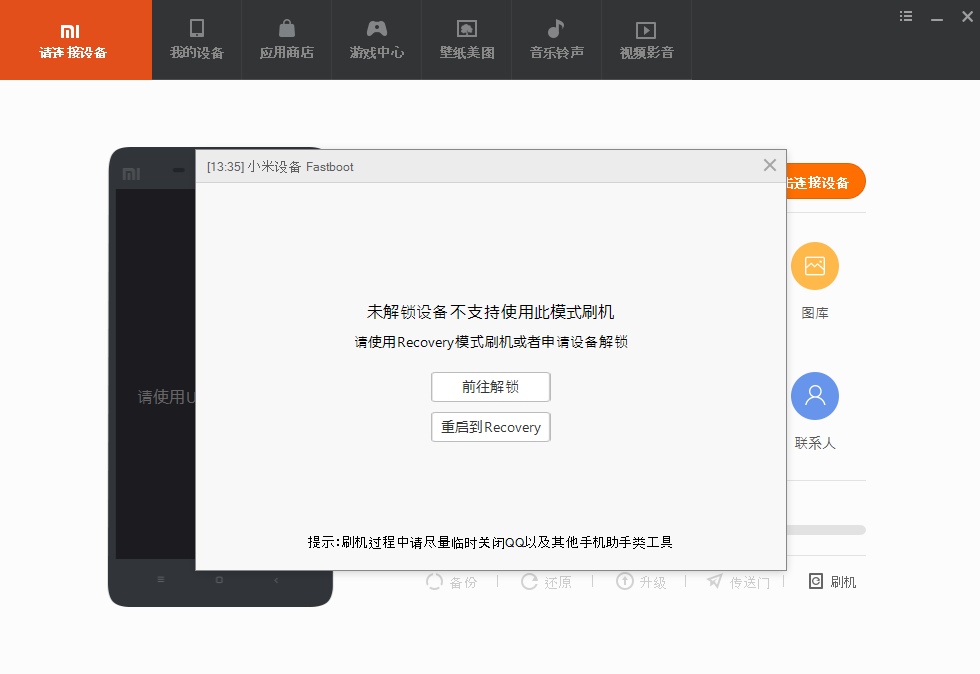This screenshot has width=980, height=674.
Task: Open the 图库 gallery icon
Action: click(x=814, y=266)
